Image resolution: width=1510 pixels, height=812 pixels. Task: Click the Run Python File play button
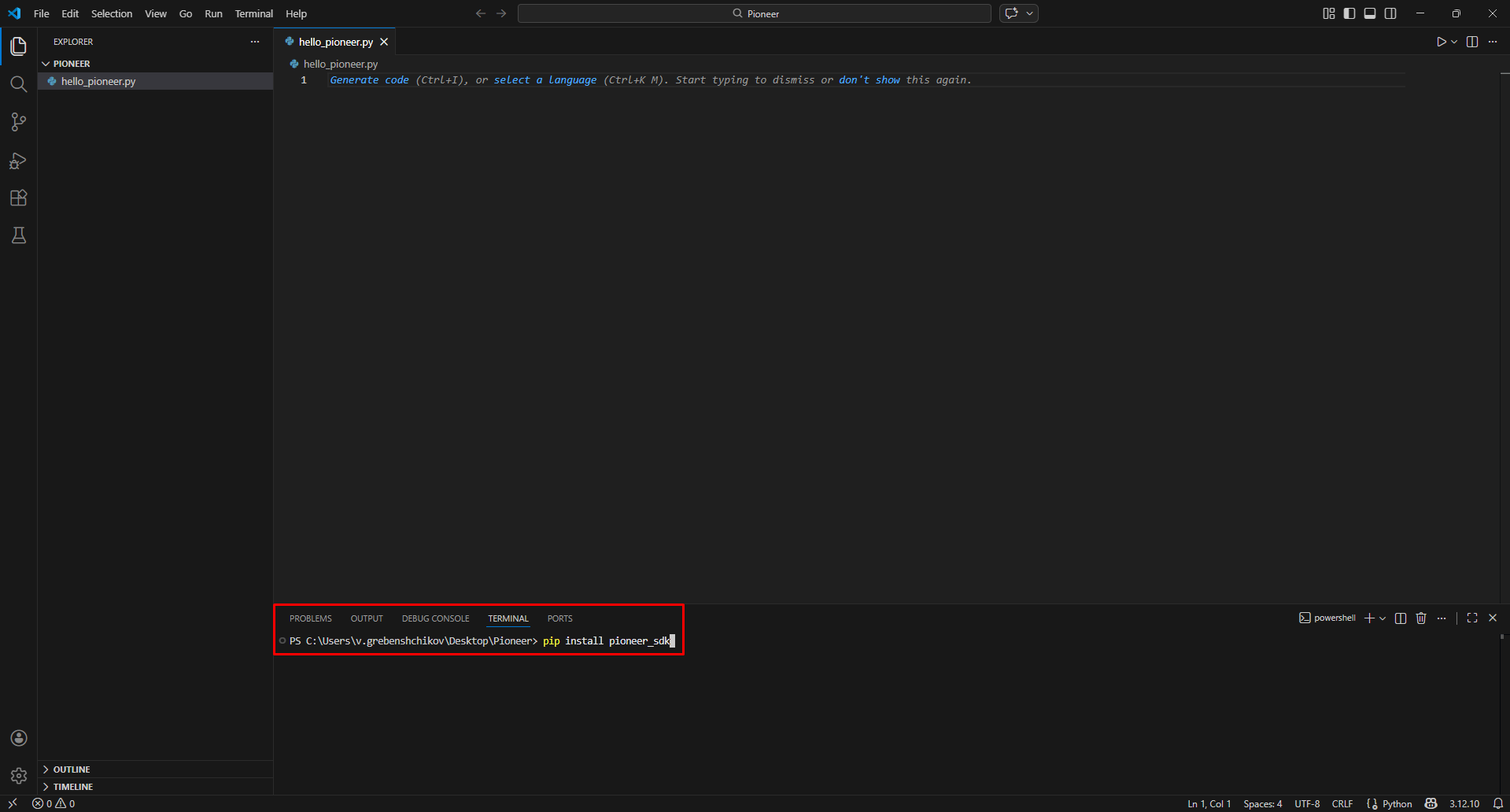[1441, 42]
